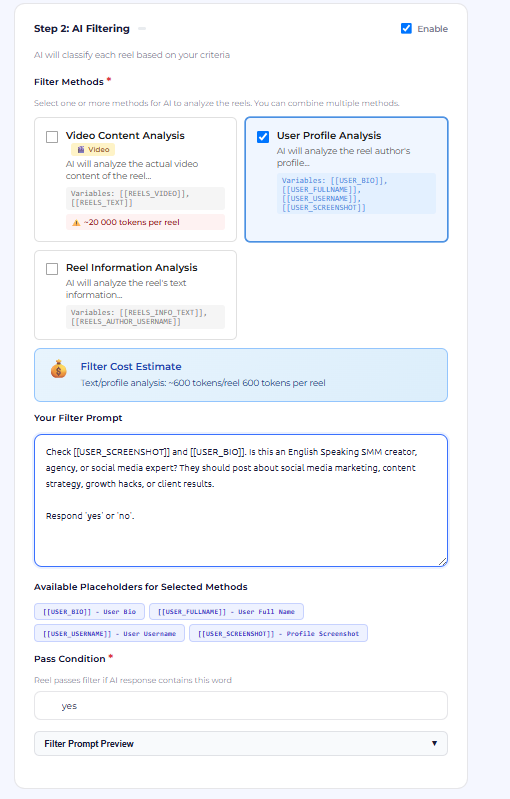
Task: Click the gray dash next to Step 2 title
Action: tap(142, 29)
